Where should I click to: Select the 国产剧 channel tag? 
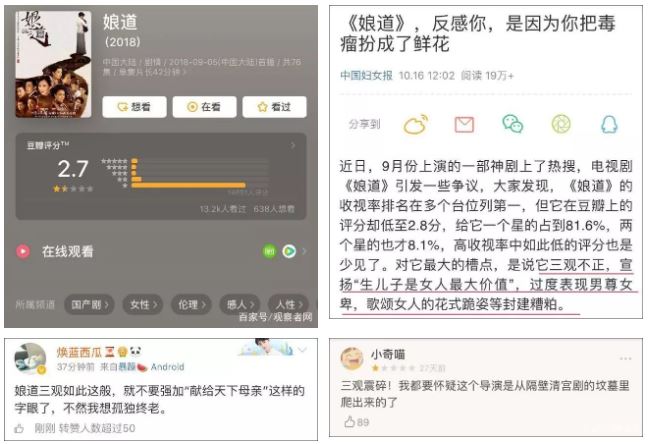point(89,305)
